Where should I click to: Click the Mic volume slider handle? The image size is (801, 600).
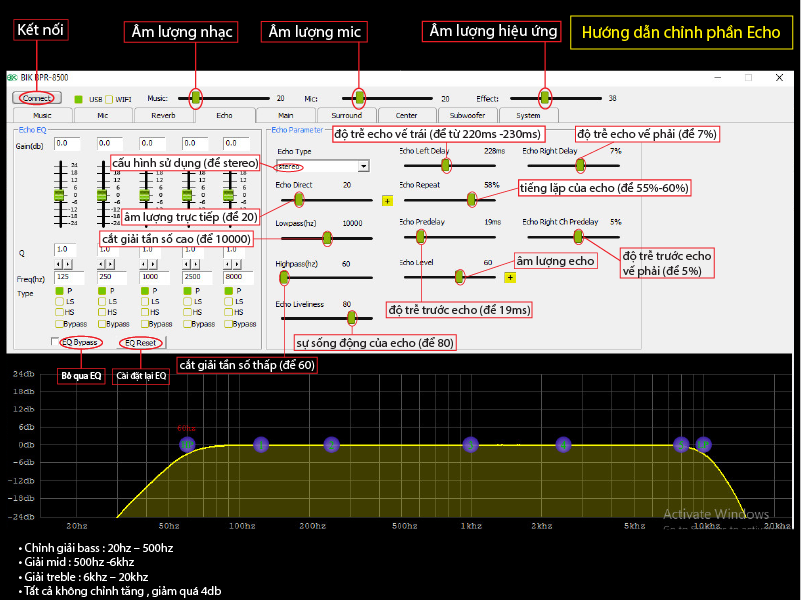coord(360,98)
